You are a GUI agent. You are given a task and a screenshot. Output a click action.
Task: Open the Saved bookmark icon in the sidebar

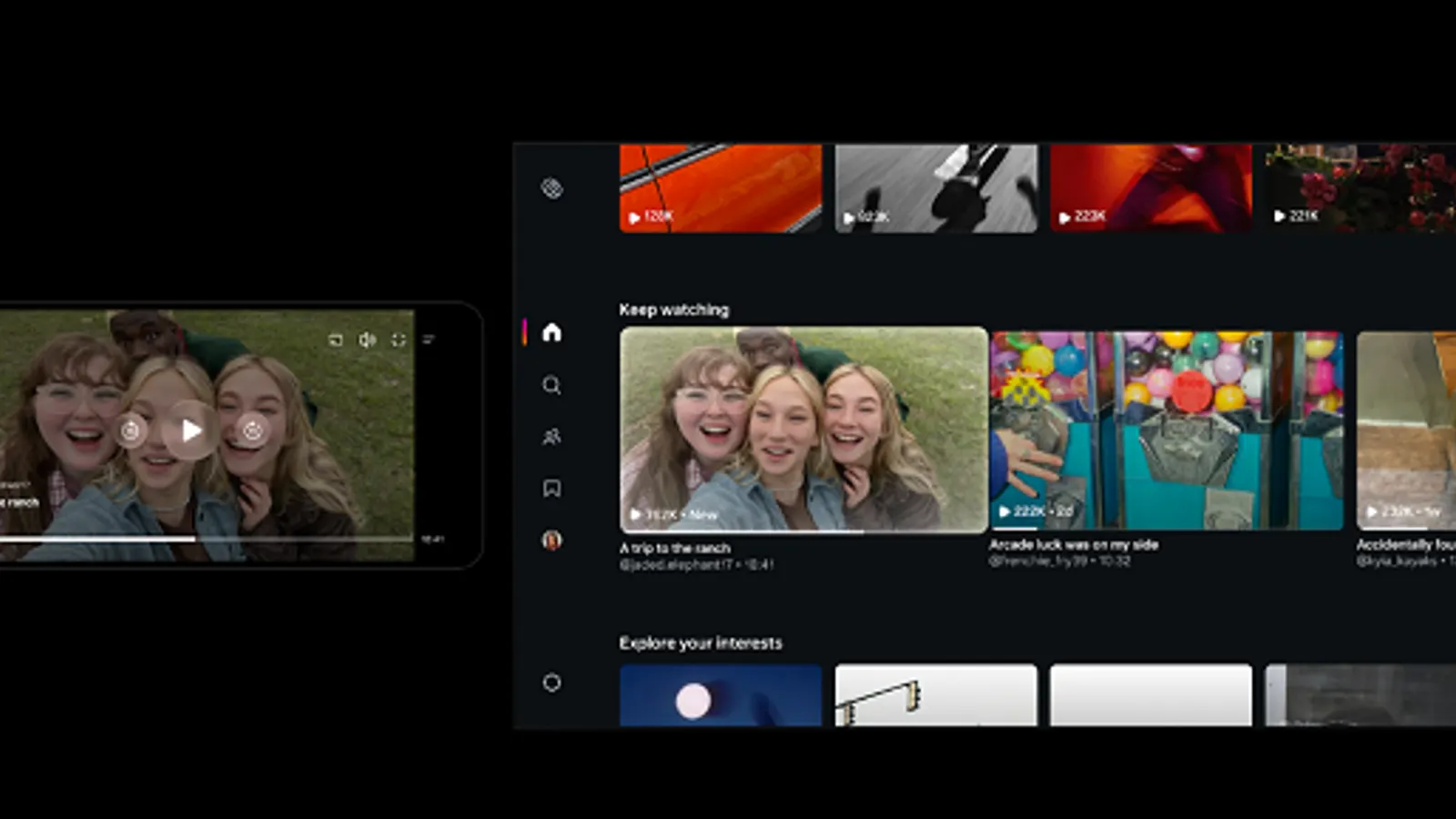(551, 489)
